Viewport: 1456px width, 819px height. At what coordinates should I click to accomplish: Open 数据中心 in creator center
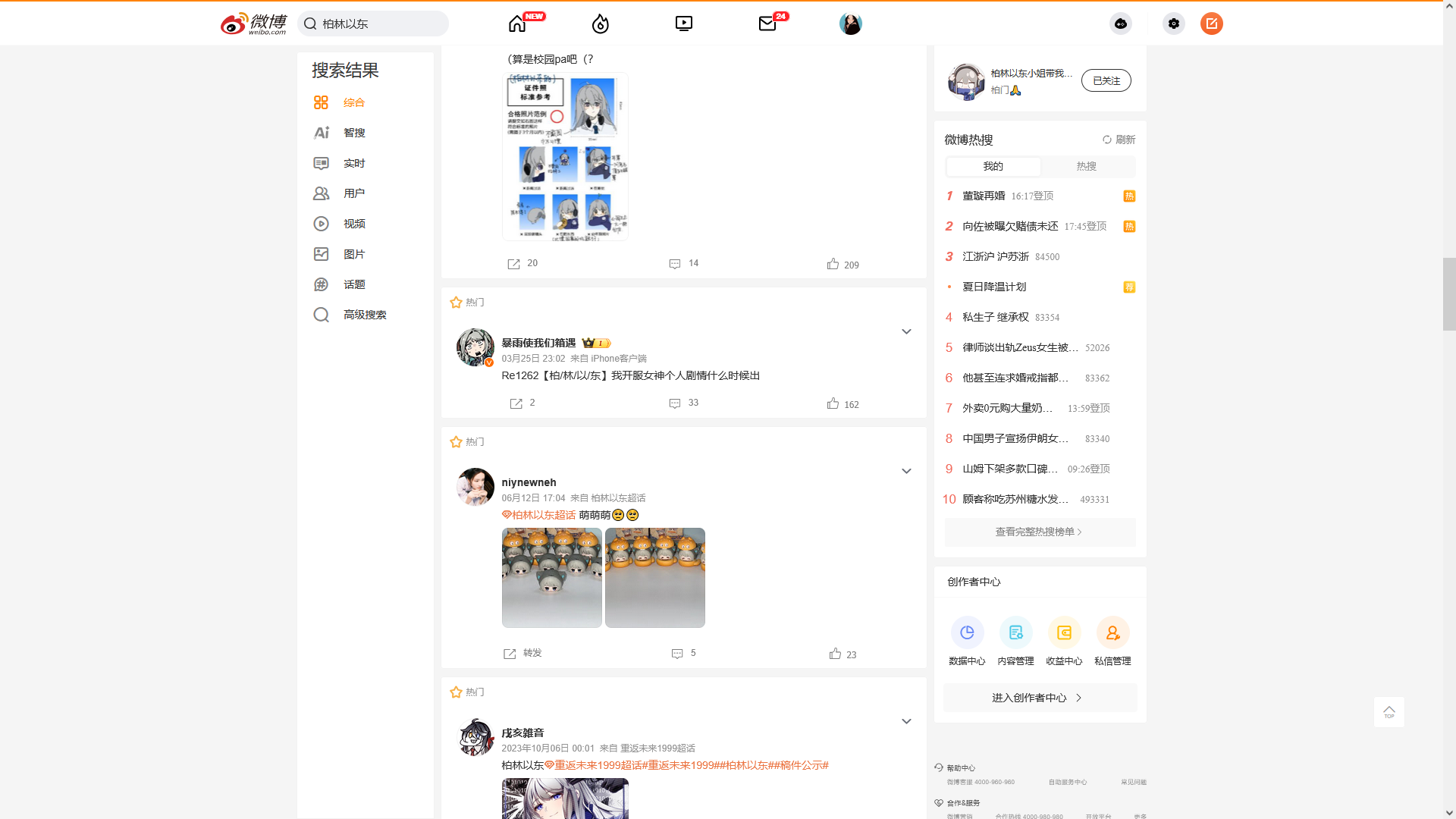967,642
